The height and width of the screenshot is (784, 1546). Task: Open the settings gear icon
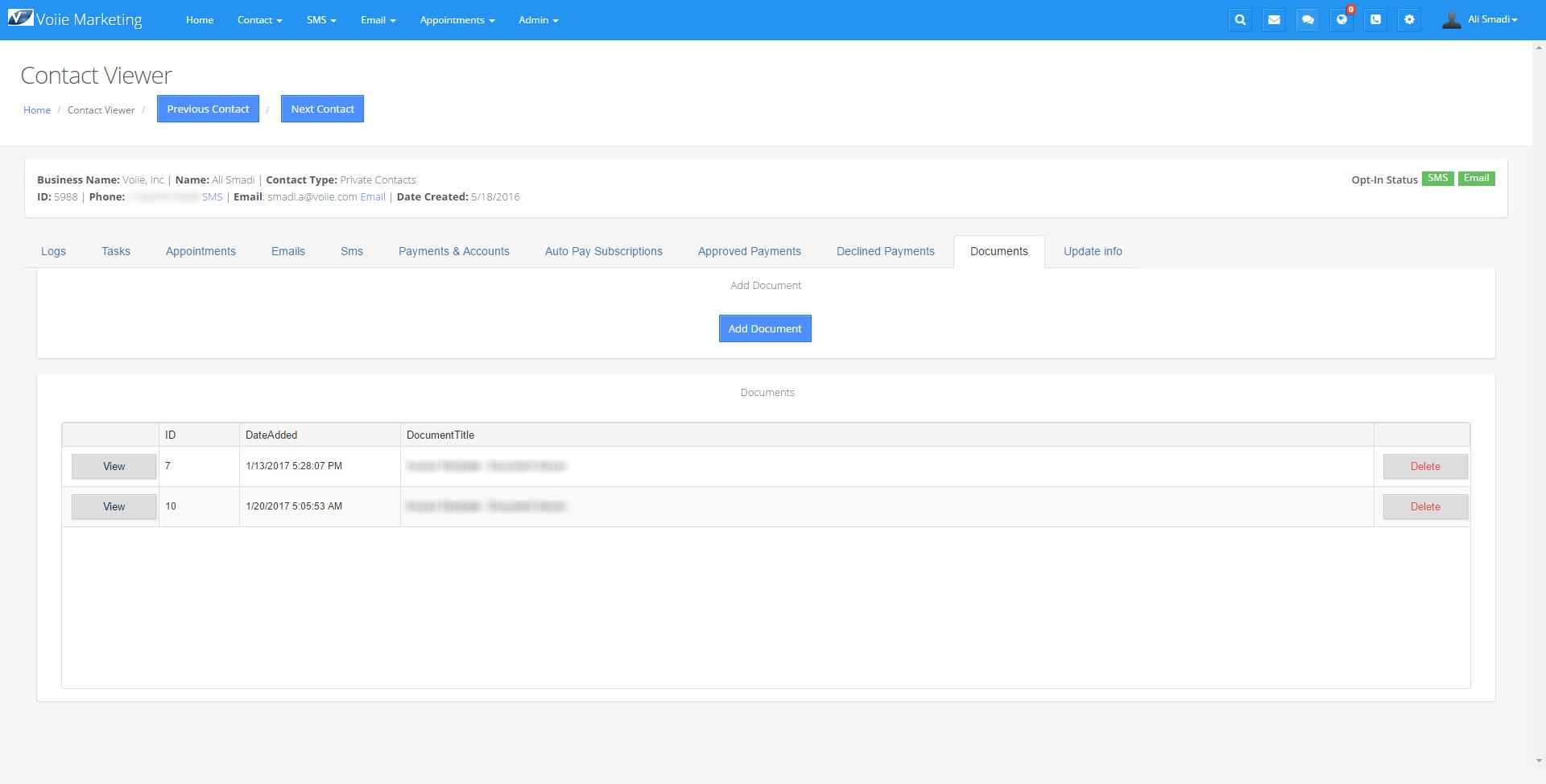(1409, 20)
